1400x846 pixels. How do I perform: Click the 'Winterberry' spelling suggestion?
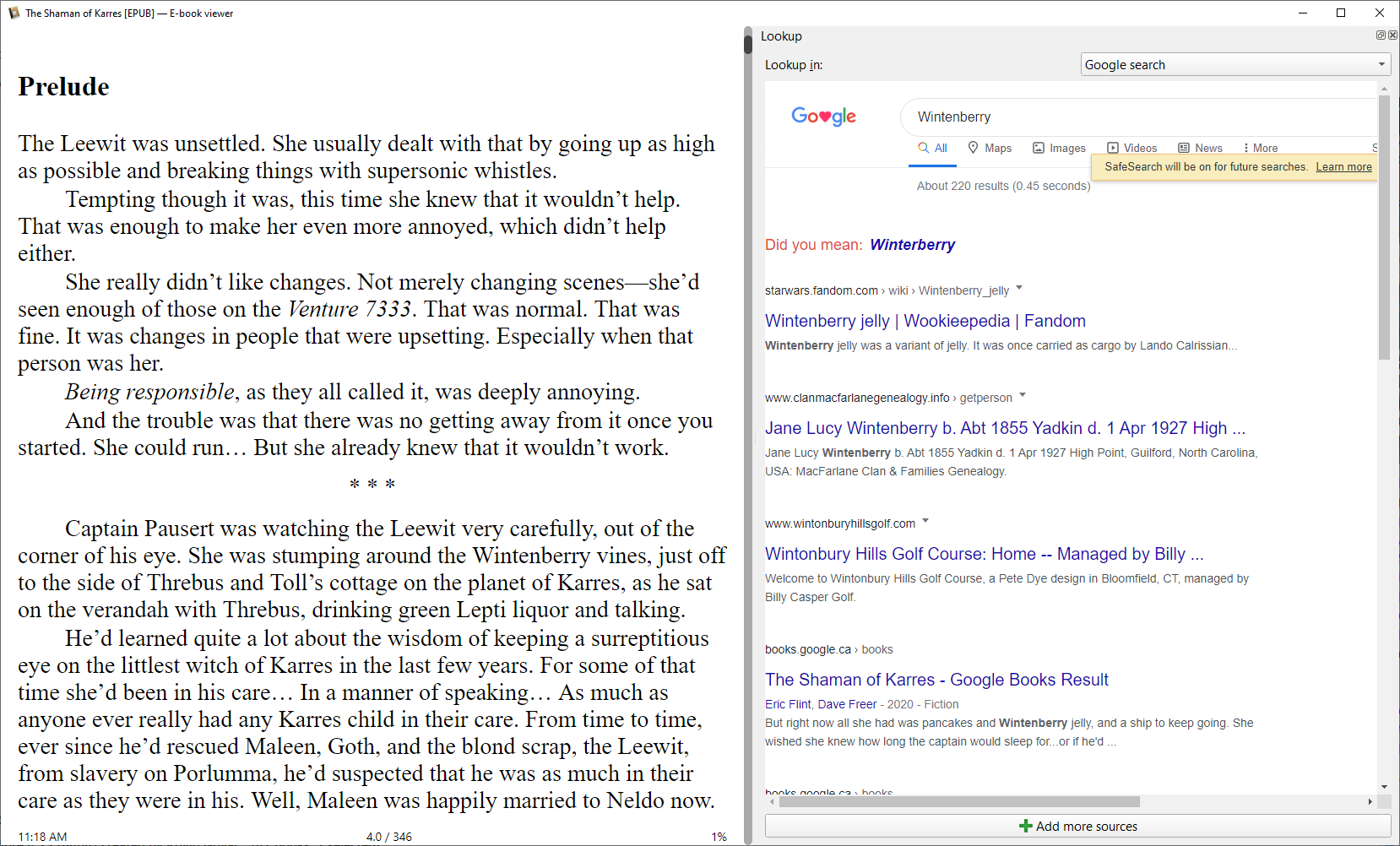(912, 245)
